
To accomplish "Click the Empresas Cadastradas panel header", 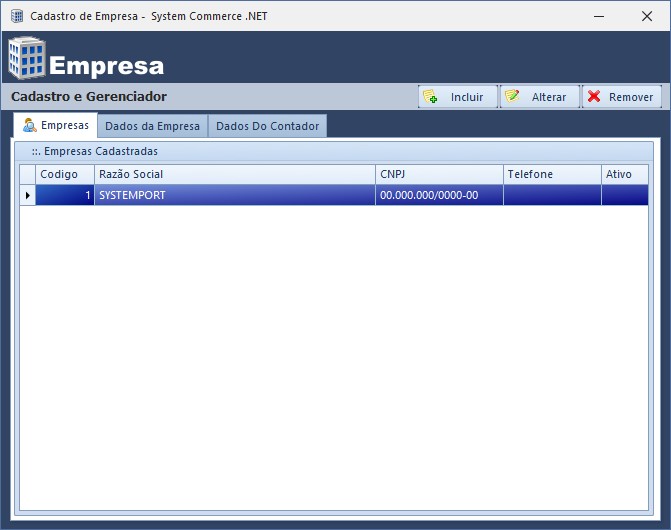I will (x=334, y=151).
